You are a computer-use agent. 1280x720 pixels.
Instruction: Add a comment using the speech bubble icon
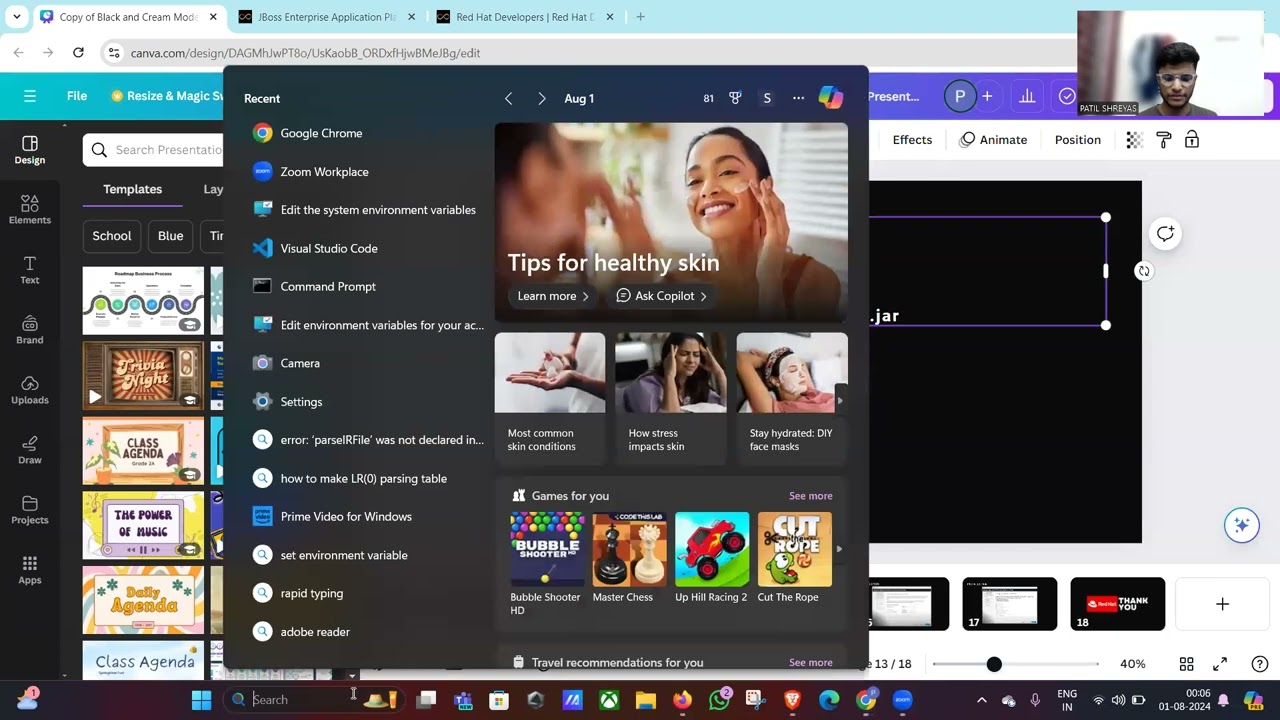click(1165, 234)
